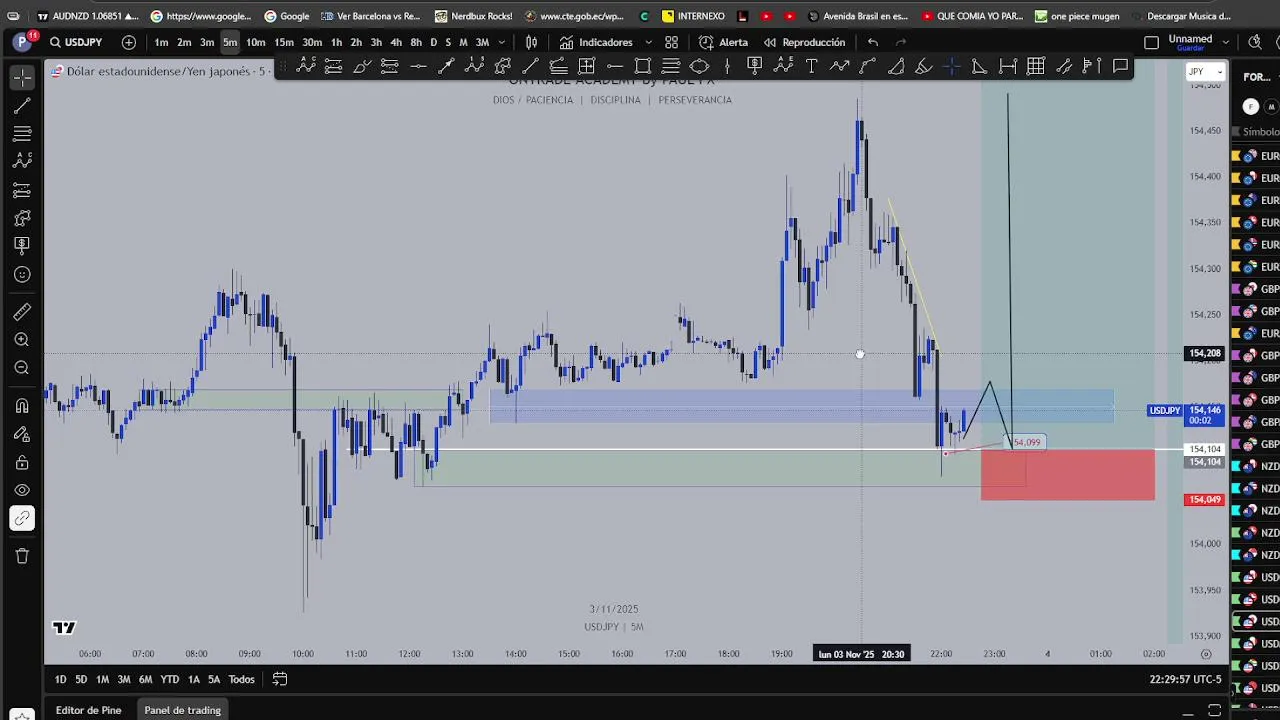Toggle magnet mode in left sidebar

[22, 406]
